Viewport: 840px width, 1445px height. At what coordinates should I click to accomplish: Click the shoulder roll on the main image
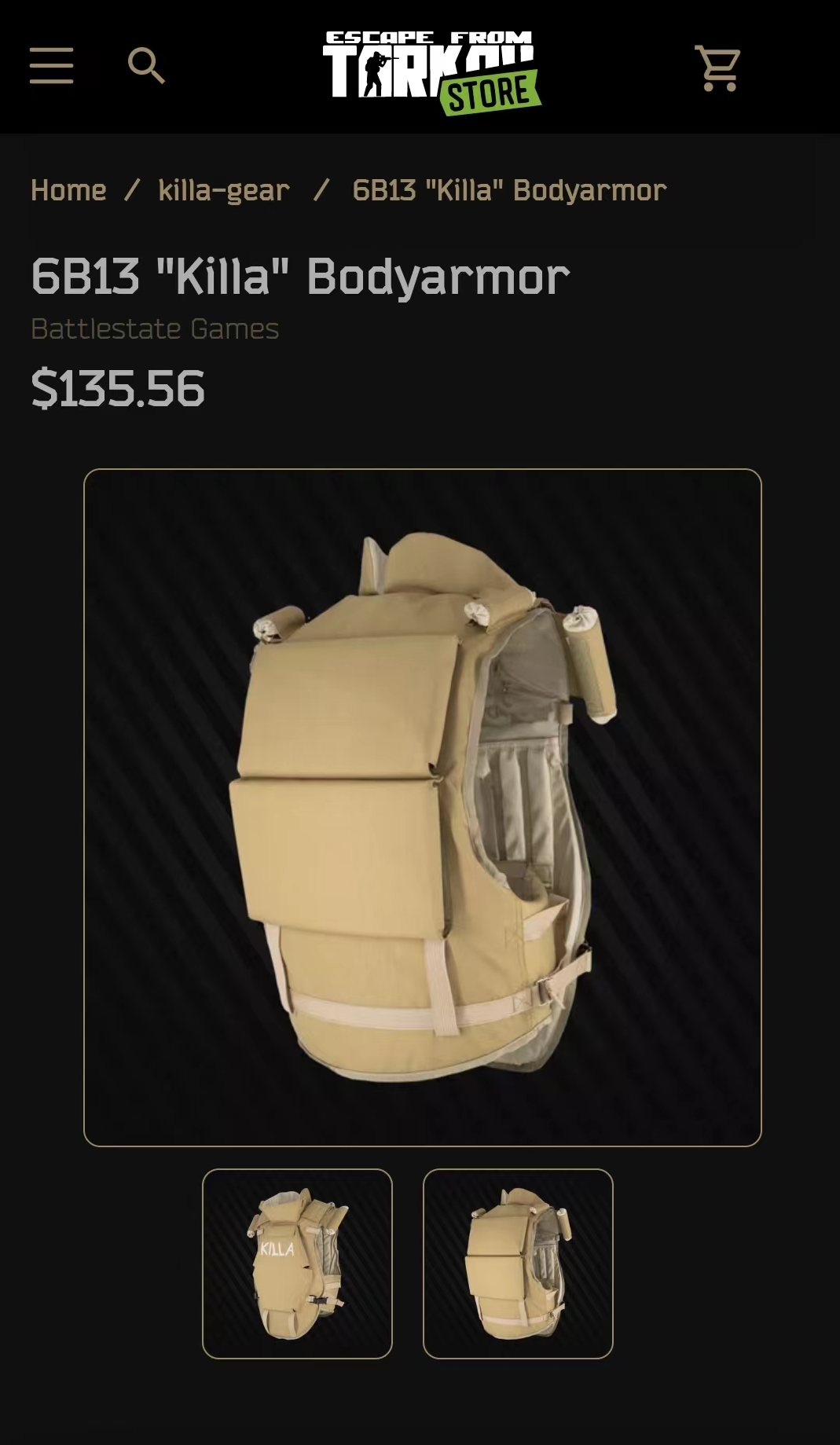coord(591,664)
